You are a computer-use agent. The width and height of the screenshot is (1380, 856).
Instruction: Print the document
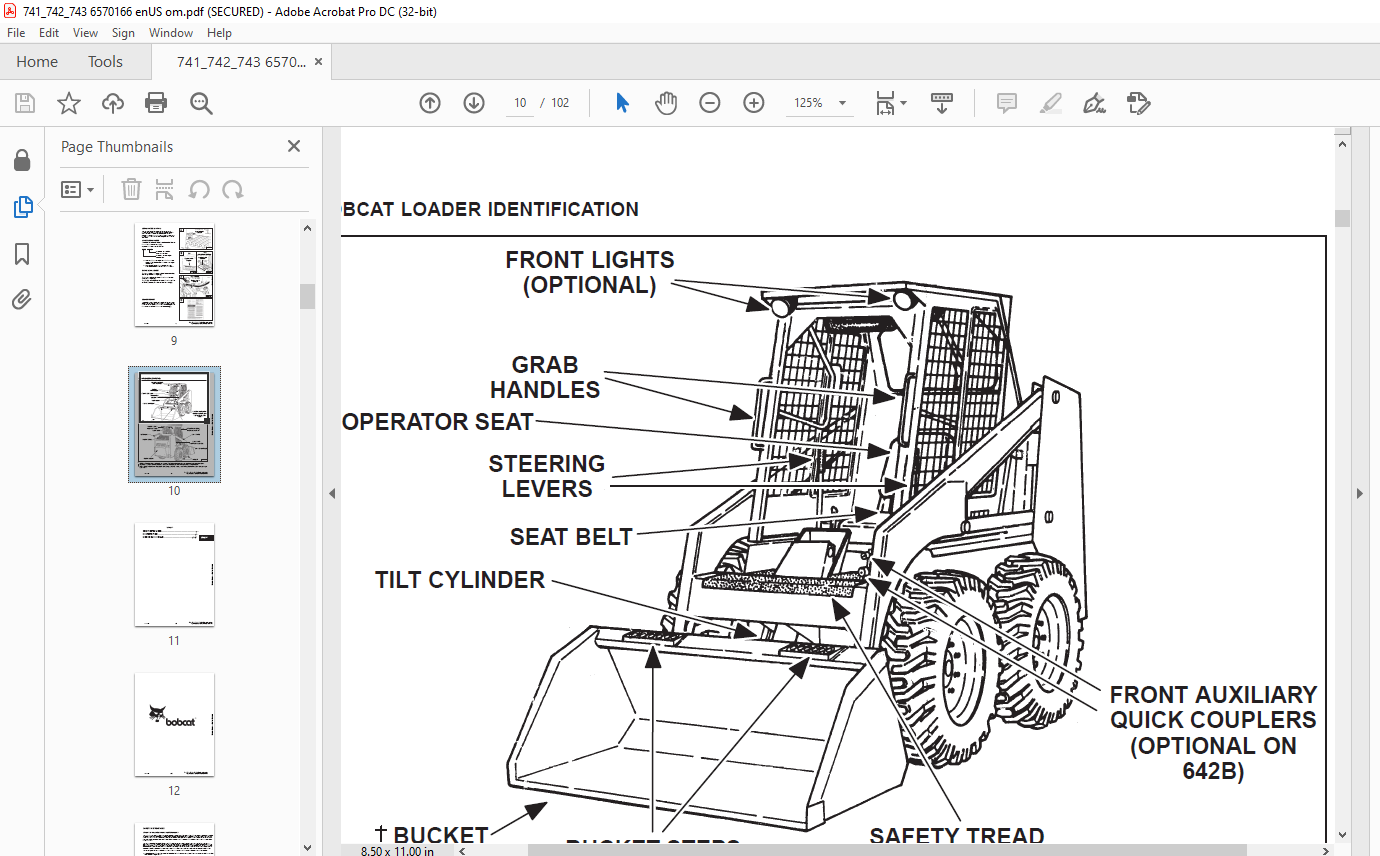click(156, 103)
